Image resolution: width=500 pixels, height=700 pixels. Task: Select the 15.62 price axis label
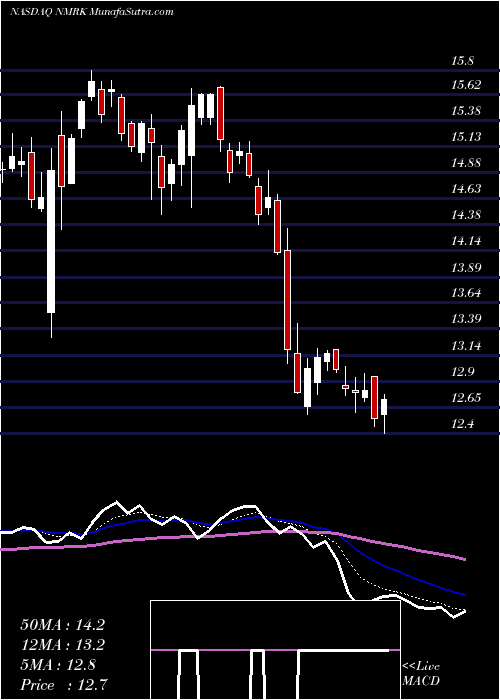pos(466,84)
